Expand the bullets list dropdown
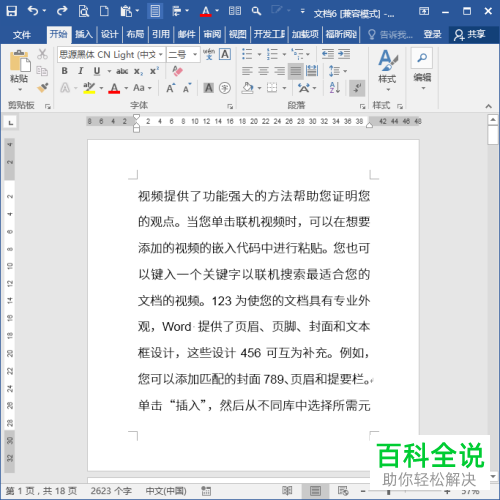The width and height of the screenshot is (500, 500). tap(259, 54)
